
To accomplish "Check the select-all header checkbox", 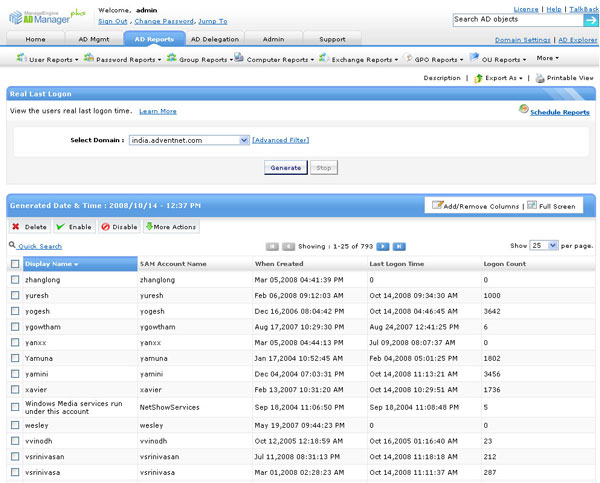I will 15,264.
